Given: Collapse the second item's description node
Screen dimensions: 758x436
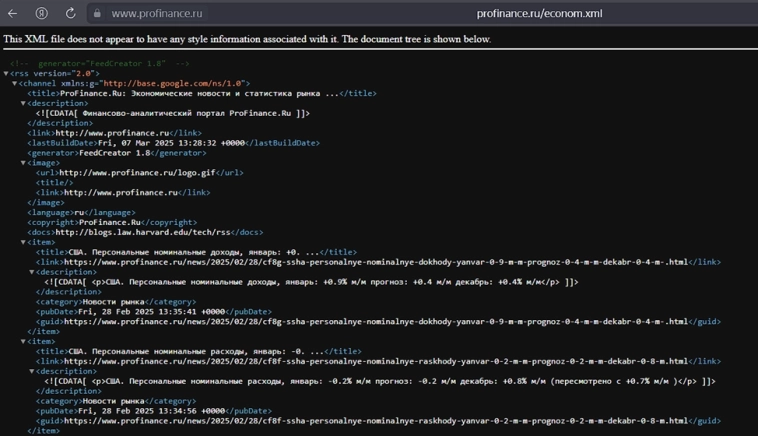Looking at the screenshot, I should (x=32, y=371).
